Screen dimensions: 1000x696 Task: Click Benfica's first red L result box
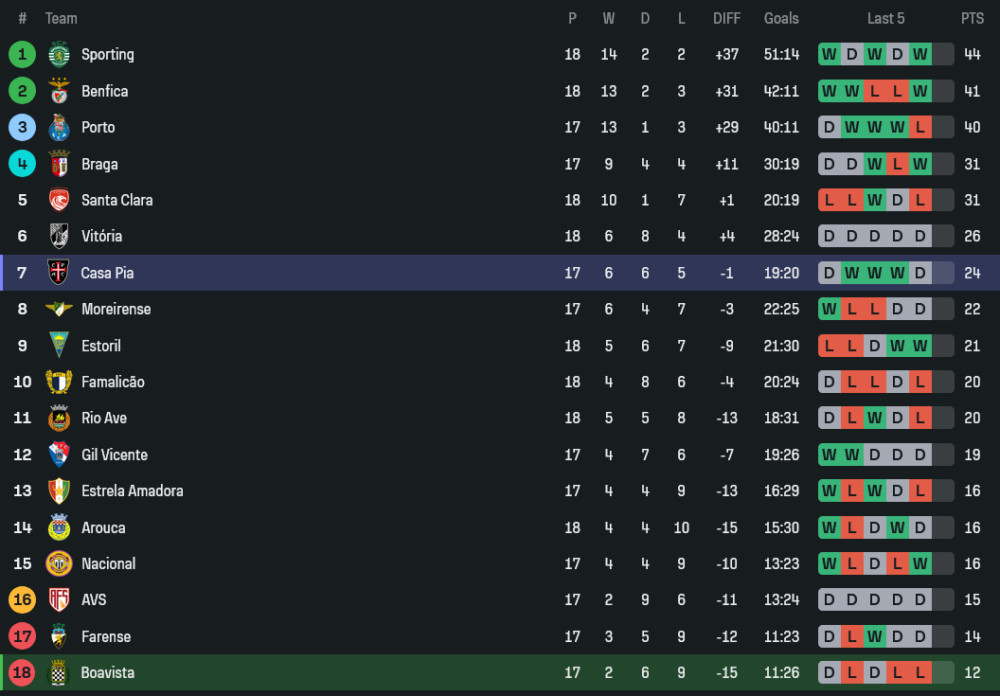point(875,91)
